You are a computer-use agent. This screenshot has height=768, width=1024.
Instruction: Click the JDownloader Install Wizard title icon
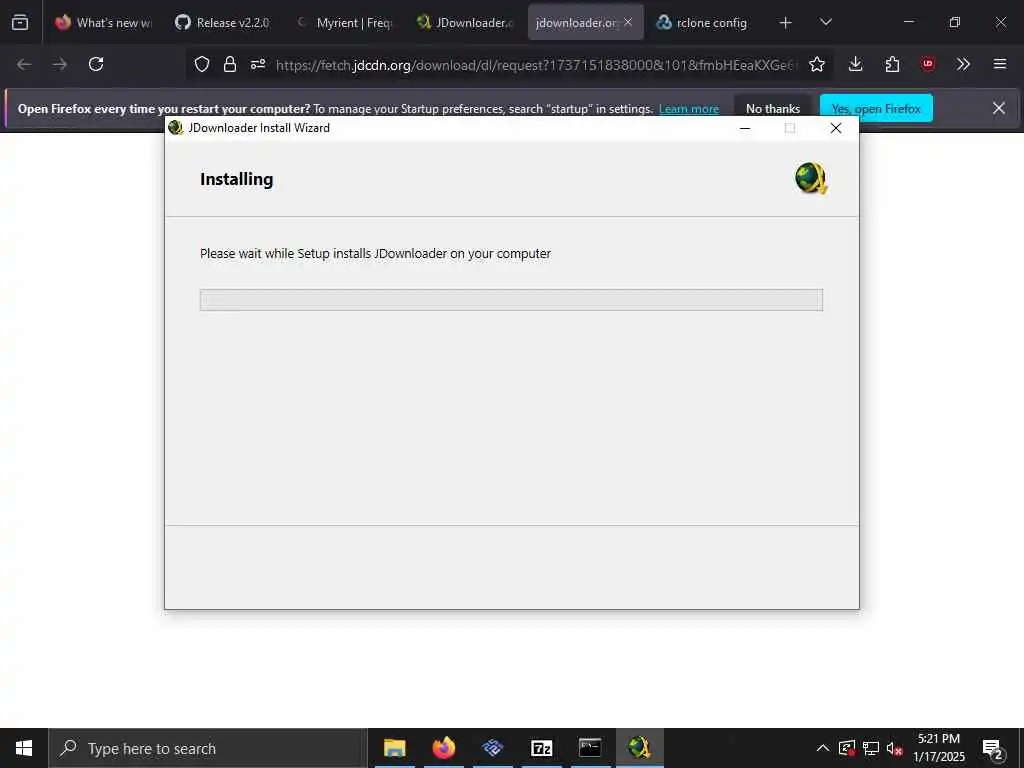click(x=175, y=127)
